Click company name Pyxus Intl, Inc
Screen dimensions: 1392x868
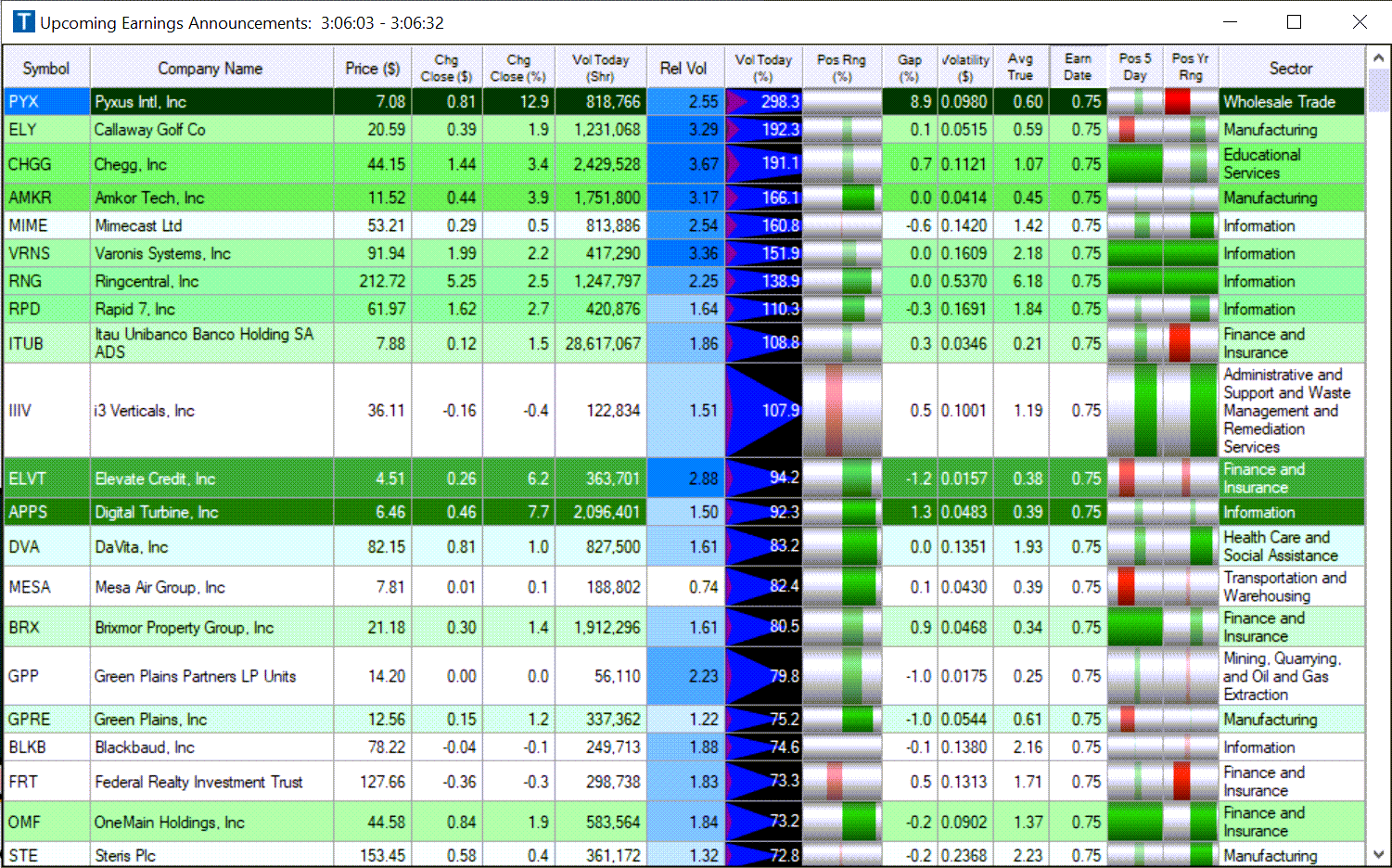point(140,102)
